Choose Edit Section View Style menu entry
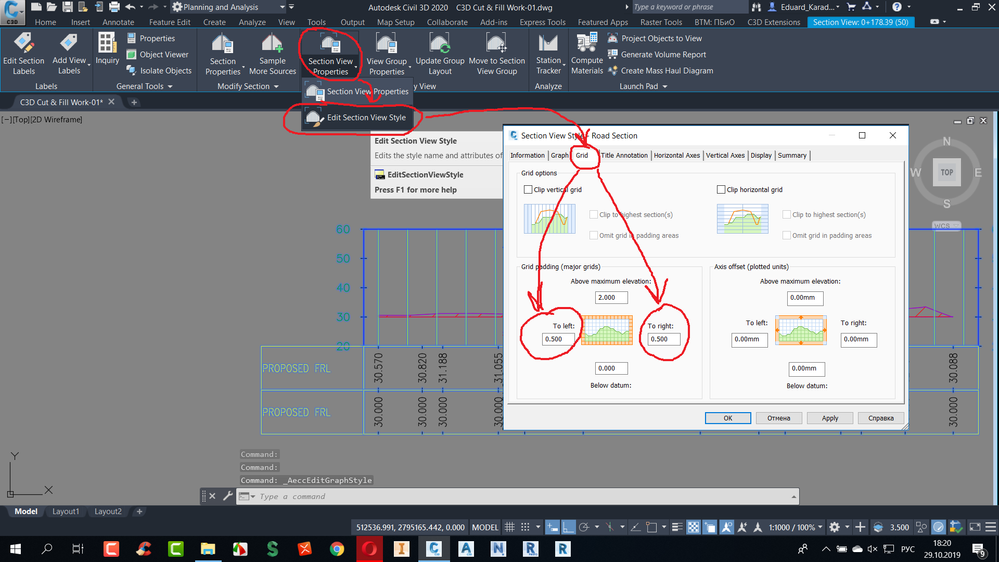The height and width of the screenshot is (562, 999). [356, 117]
